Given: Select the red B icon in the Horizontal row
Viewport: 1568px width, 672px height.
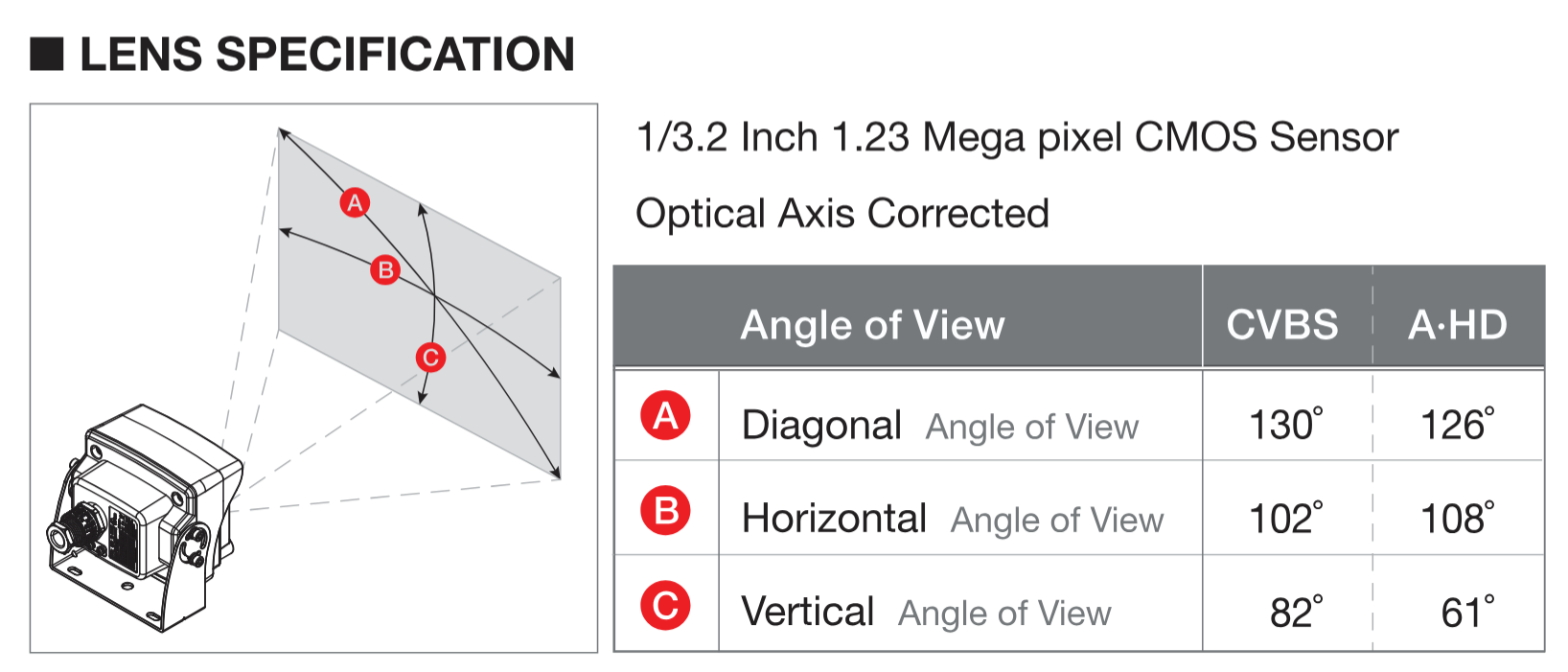Looking at the screenshot, I should point(665,510).
